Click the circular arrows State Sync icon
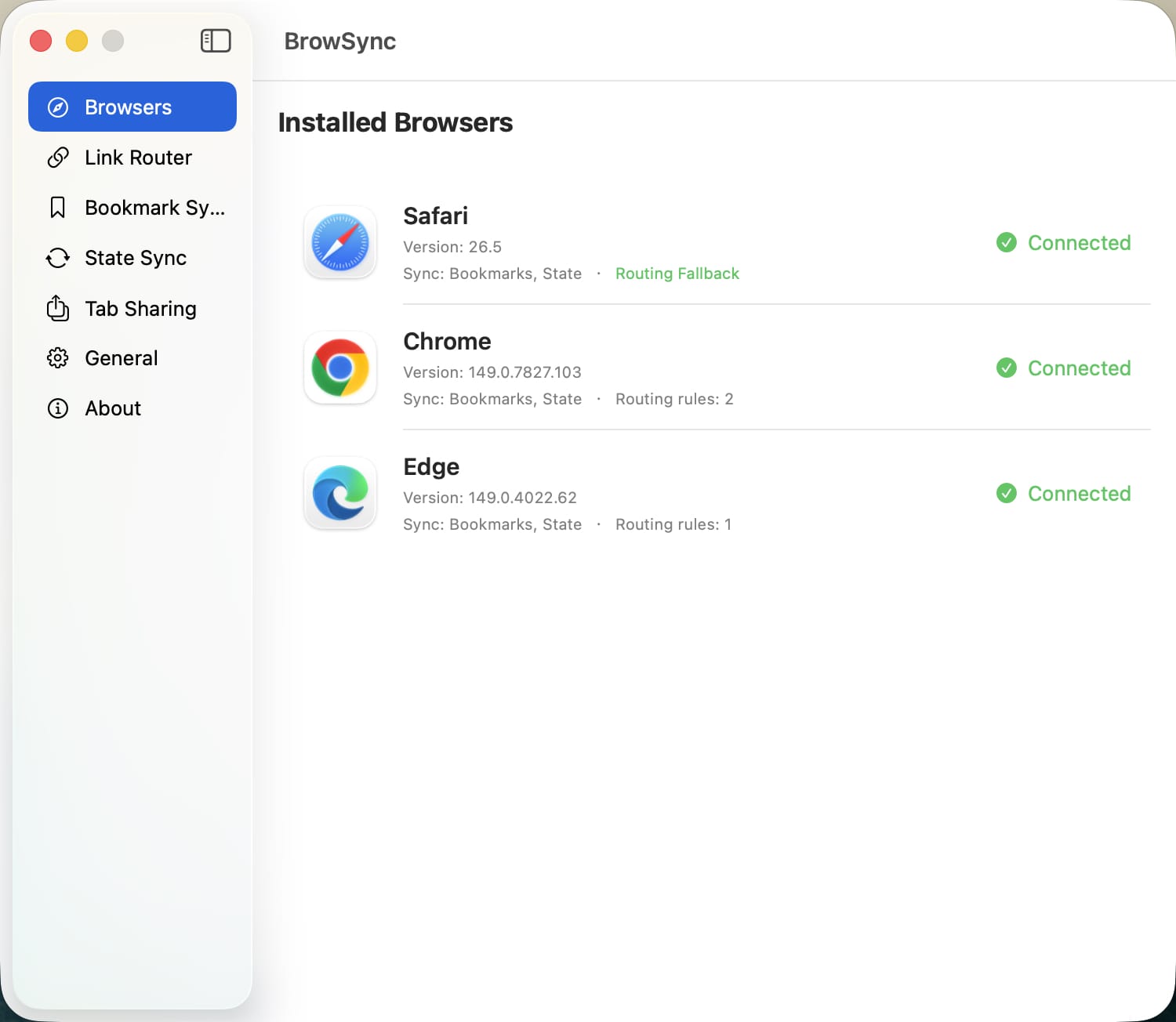 pos(58,258)
